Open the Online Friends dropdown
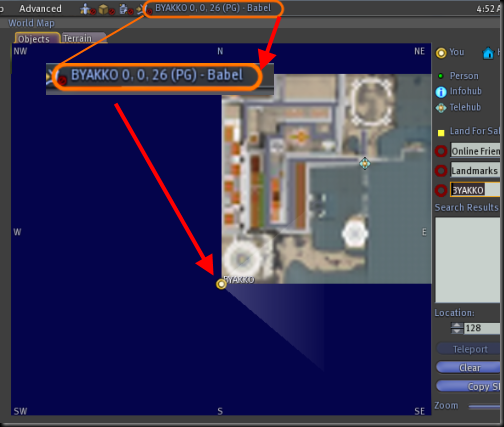This screenshot has height=427, width=504. pyautogui.click(x=475, y=151)
